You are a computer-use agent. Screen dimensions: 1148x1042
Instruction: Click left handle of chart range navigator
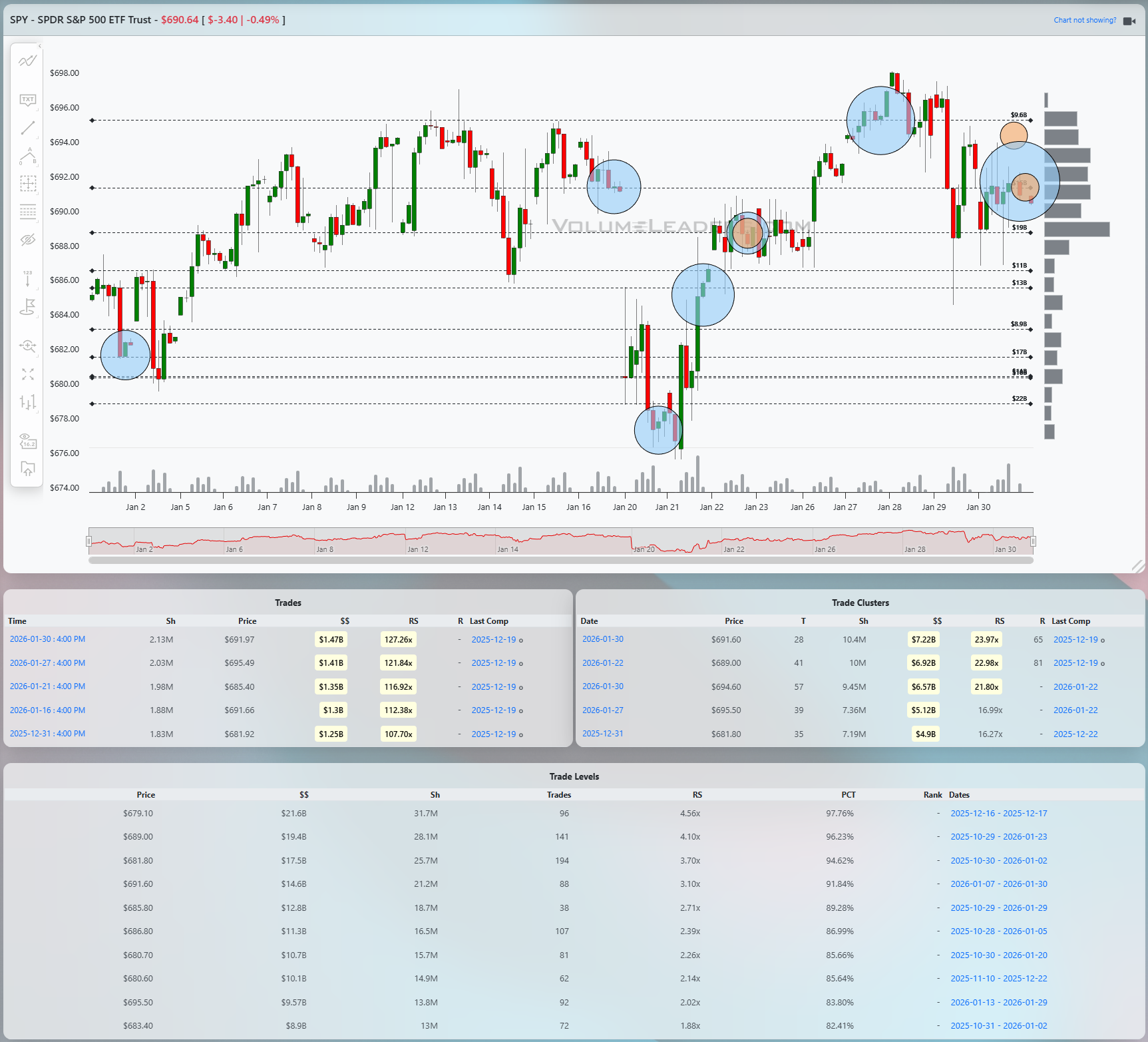(x=89, y=541)
